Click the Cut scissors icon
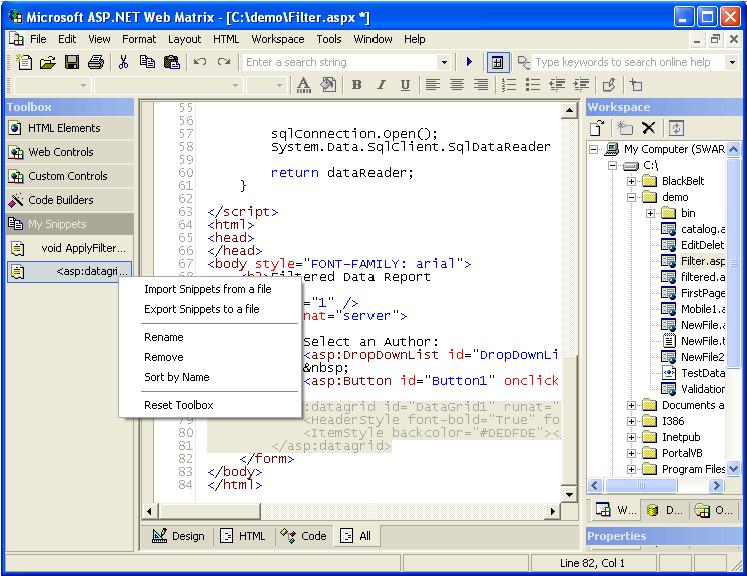Viewport: 747px width, 576px height. pyautogui.click(x=123, y=62)
